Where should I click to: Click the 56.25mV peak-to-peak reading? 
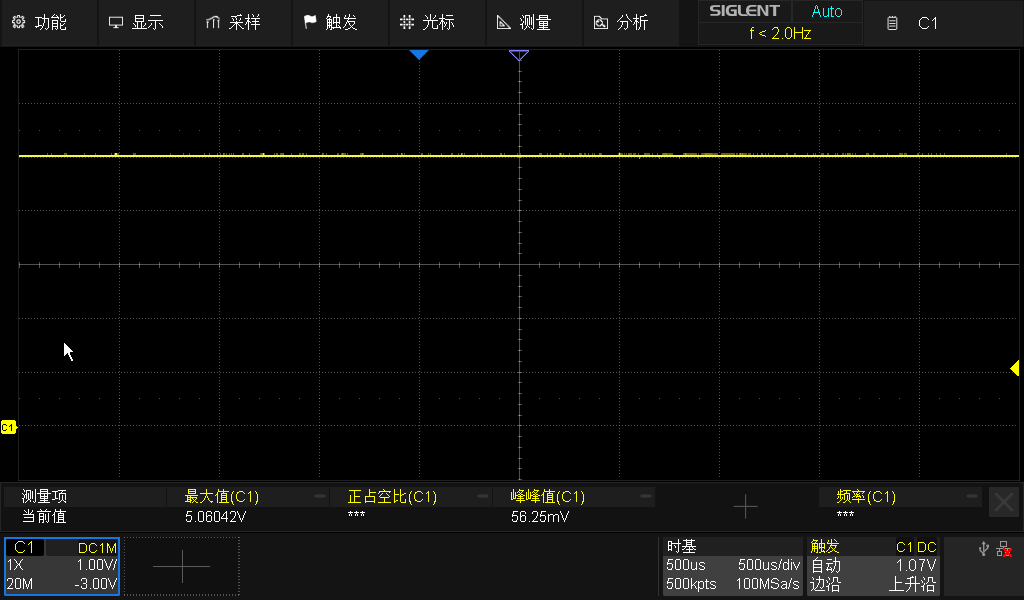[540, 517]
